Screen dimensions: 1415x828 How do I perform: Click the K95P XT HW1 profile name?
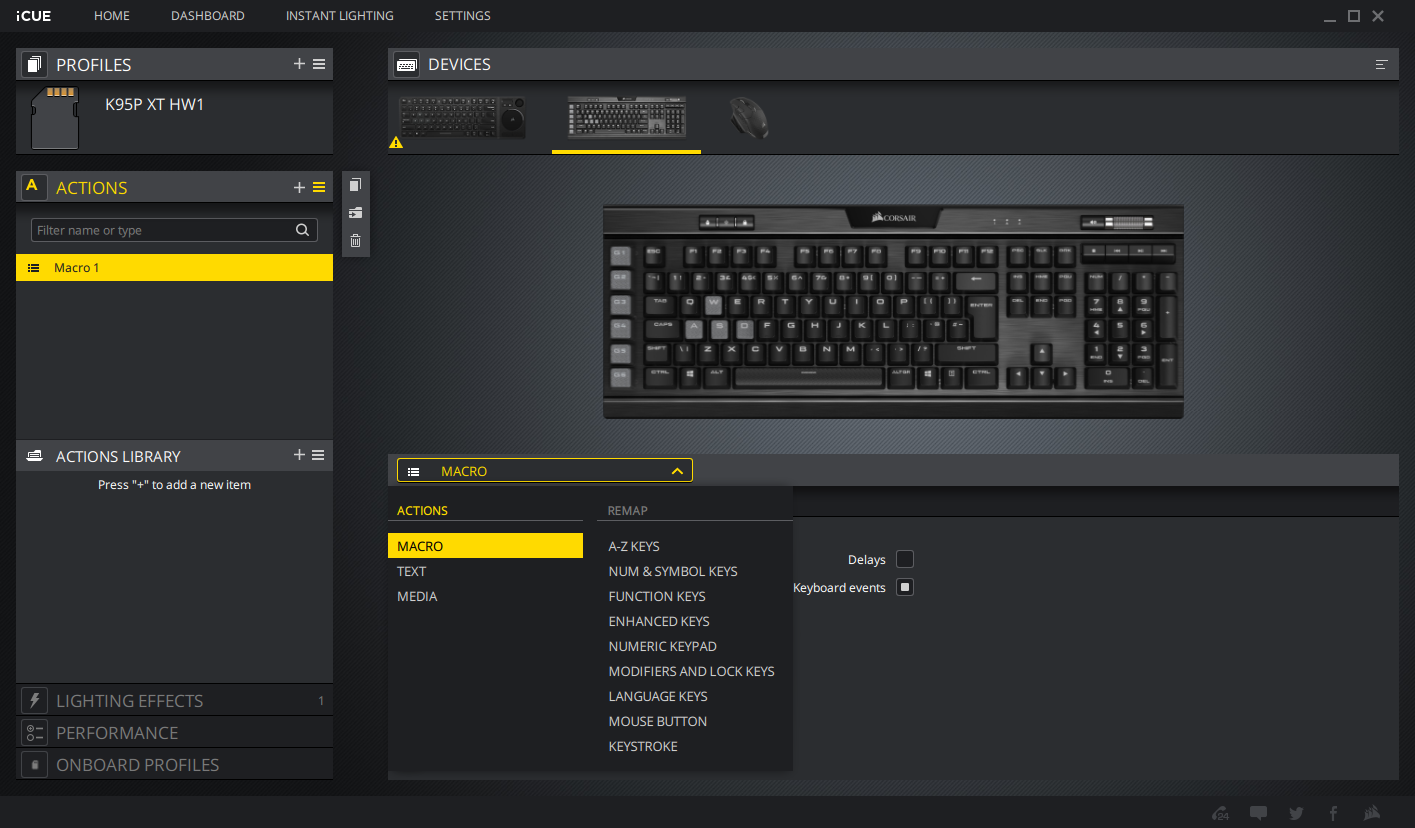point(155,104)
